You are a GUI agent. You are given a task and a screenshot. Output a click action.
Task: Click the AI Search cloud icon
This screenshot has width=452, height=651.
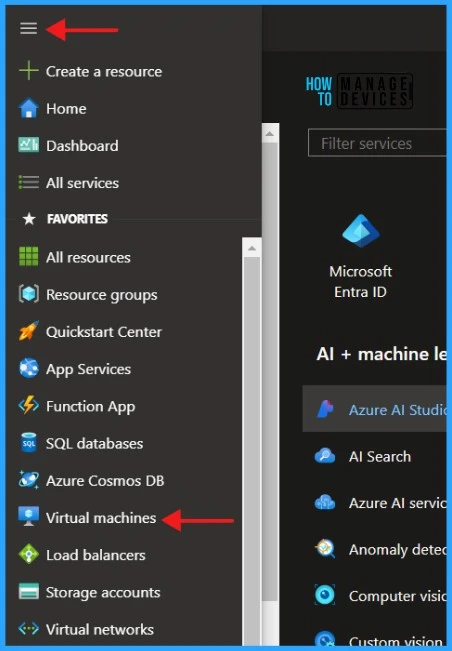pyautogui.click(x=325, y=456)
